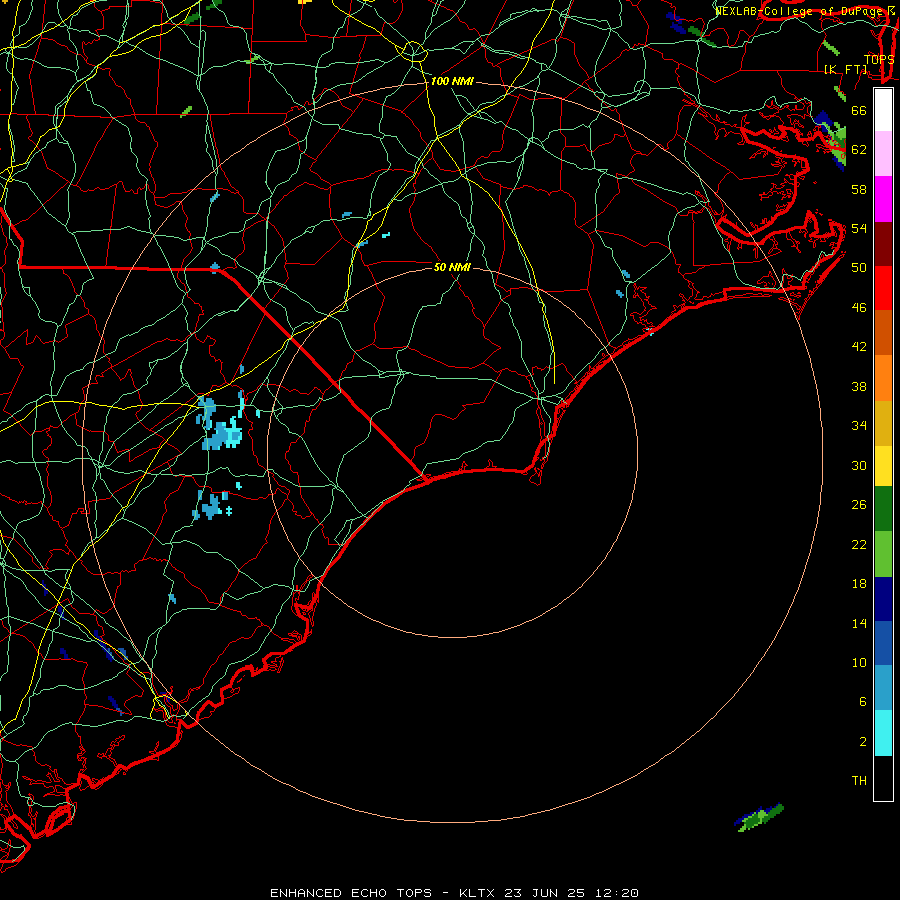Click the "KLTX" station identifier in caption

coord(477,893)
